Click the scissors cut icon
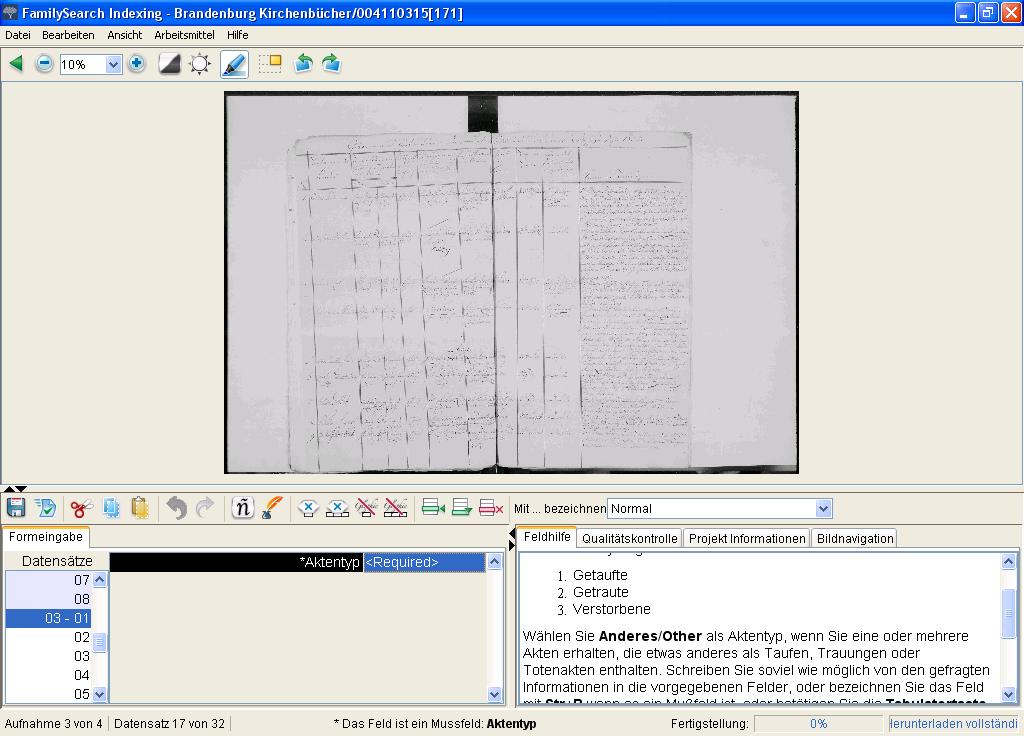 tap(81, 508)
